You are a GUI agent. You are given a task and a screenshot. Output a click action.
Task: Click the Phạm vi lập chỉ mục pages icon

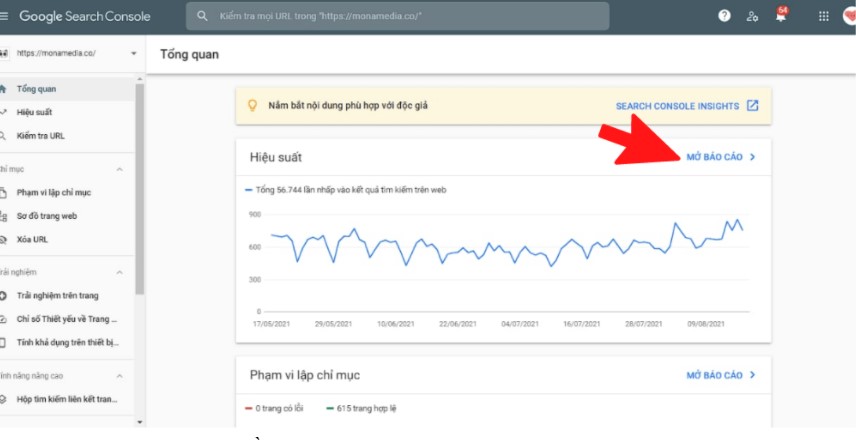(x=3, y=193)
